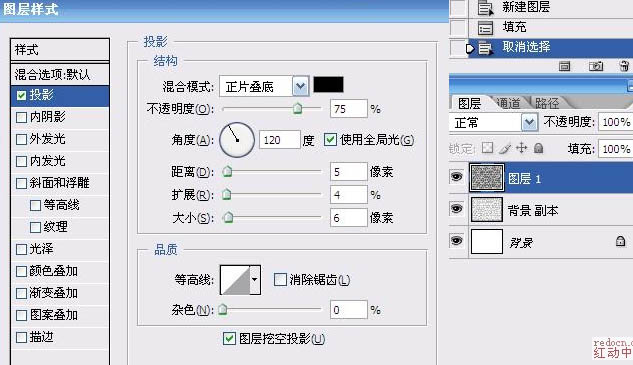
Task: Click action step icon beside 取消选择
Action: point(485,48)
